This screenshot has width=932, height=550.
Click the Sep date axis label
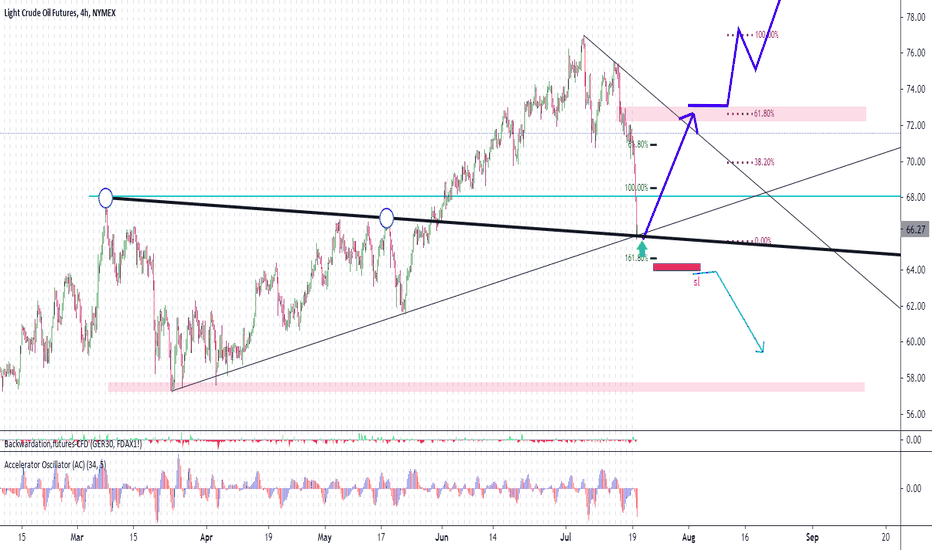[812, 538]
